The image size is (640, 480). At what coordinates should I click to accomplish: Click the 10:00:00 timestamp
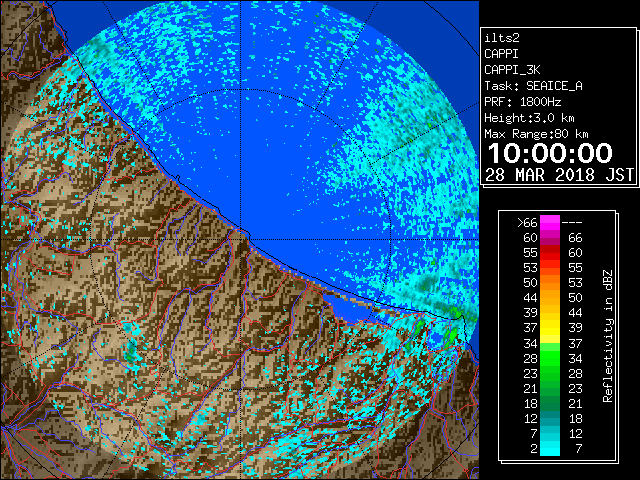pyautogui.click(x=550, y=153)
